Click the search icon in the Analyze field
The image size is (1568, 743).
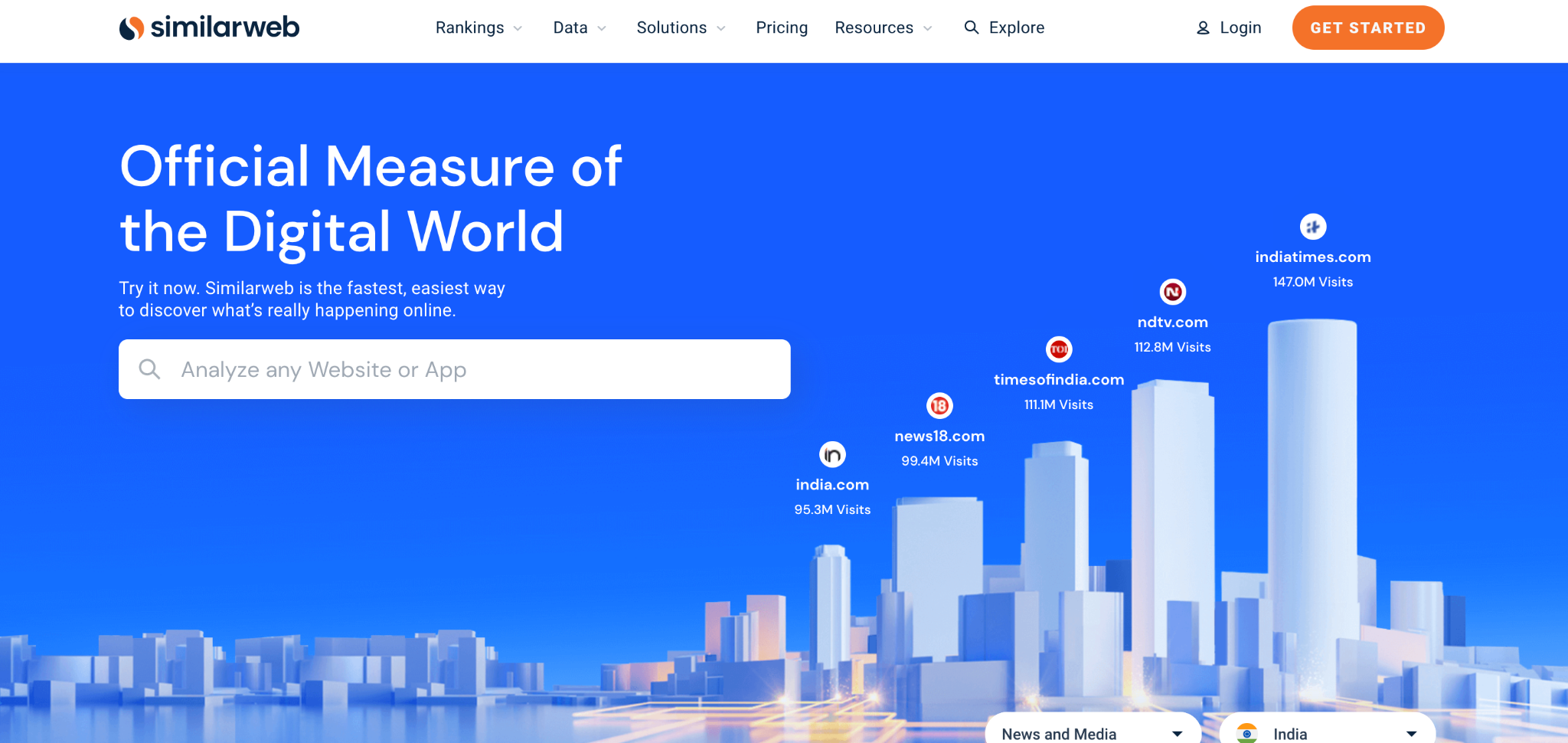pyautogui.click(x=149, y=369)
